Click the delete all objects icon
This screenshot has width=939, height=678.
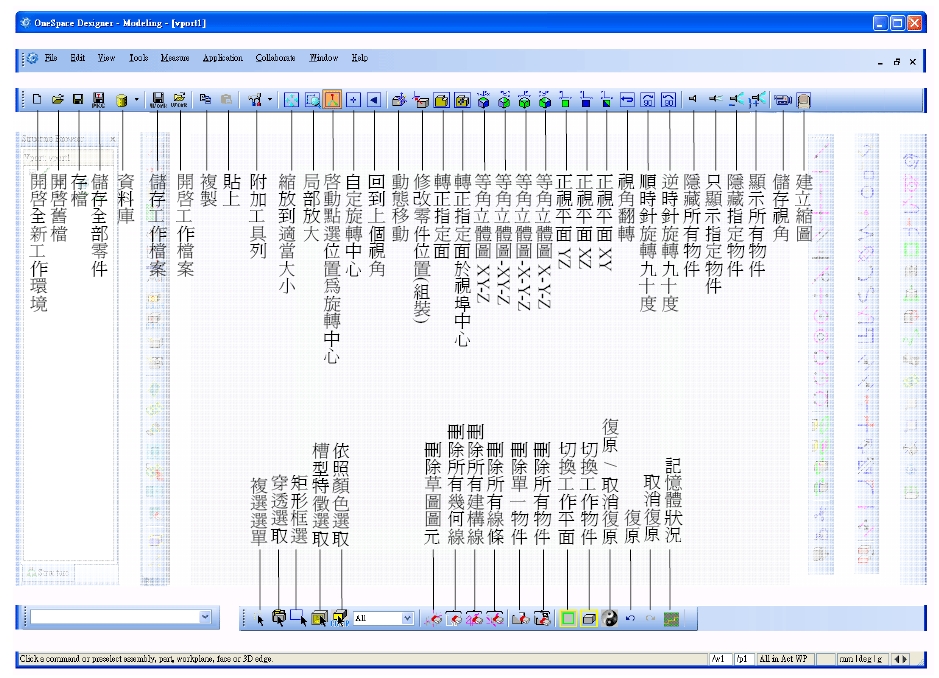click(x=543, y=619)
